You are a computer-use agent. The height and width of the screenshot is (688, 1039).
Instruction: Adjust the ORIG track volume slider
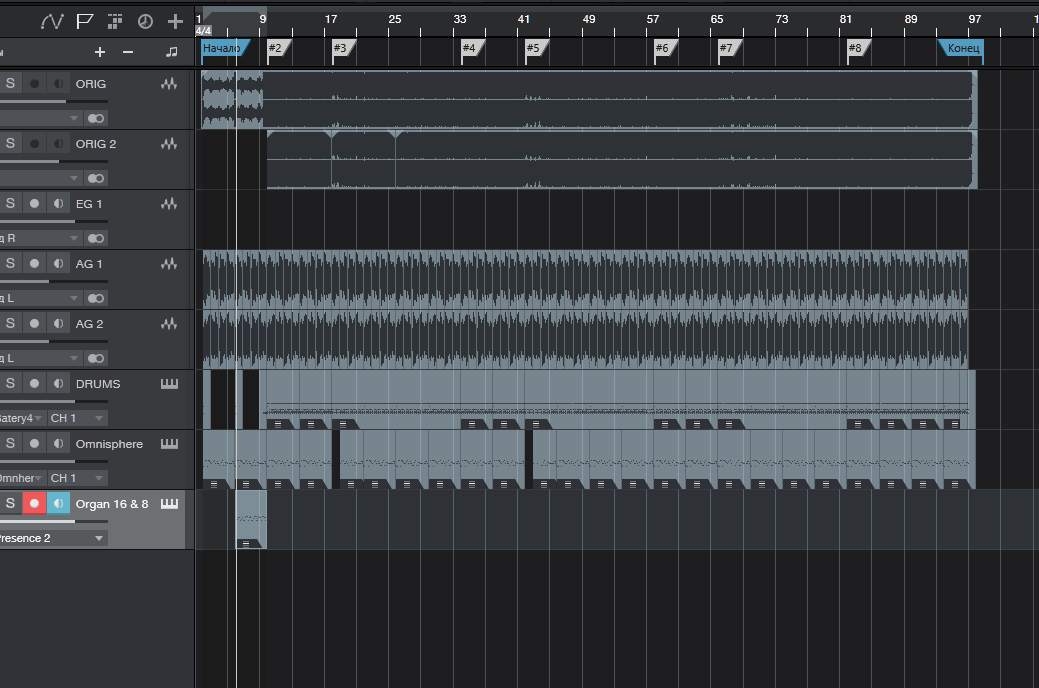(x=53, y=101)
